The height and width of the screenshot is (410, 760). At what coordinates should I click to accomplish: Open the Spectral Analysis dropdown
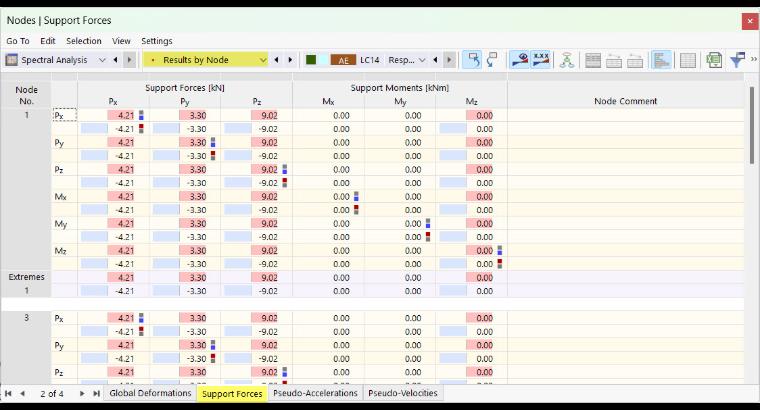coord(102,60)
